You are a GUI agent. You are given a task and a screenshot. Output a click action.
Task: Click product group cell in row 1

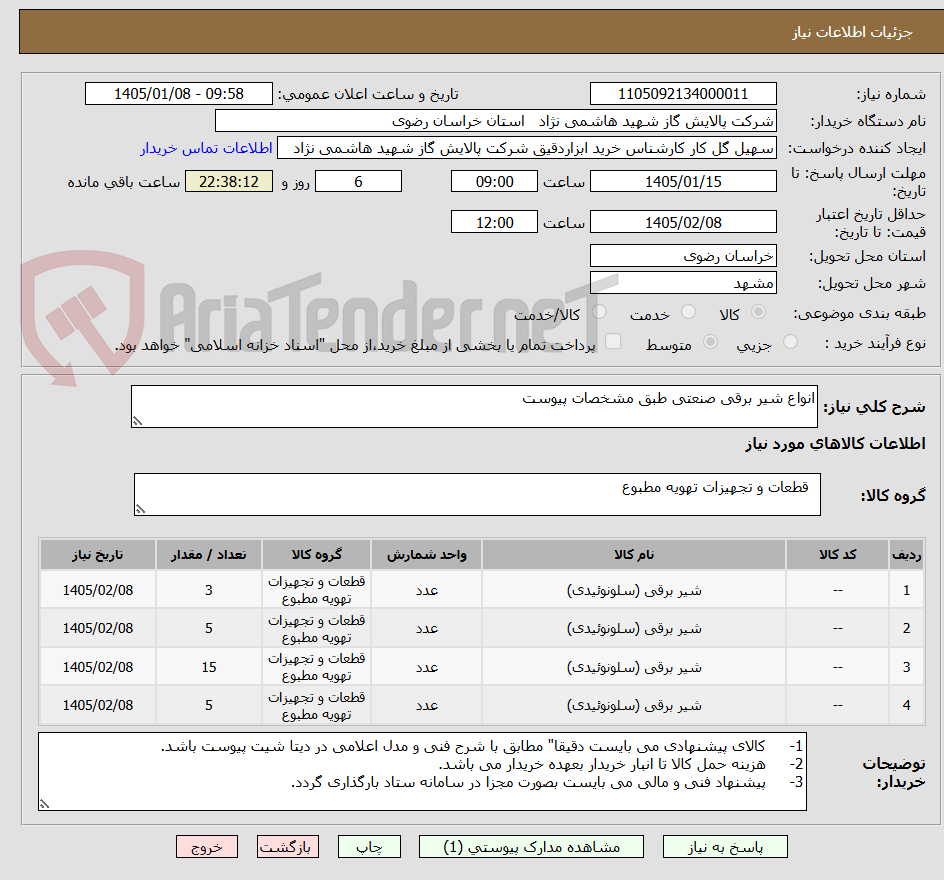coord(317,590)
